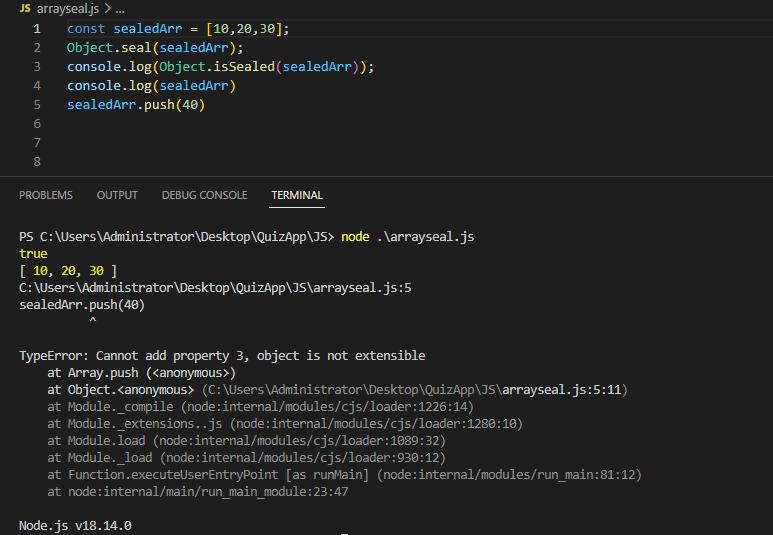Click the 'Module._extensions..js' stack trace line
Viewport: 773px width, 535px height.
click(x=285, y=424)
